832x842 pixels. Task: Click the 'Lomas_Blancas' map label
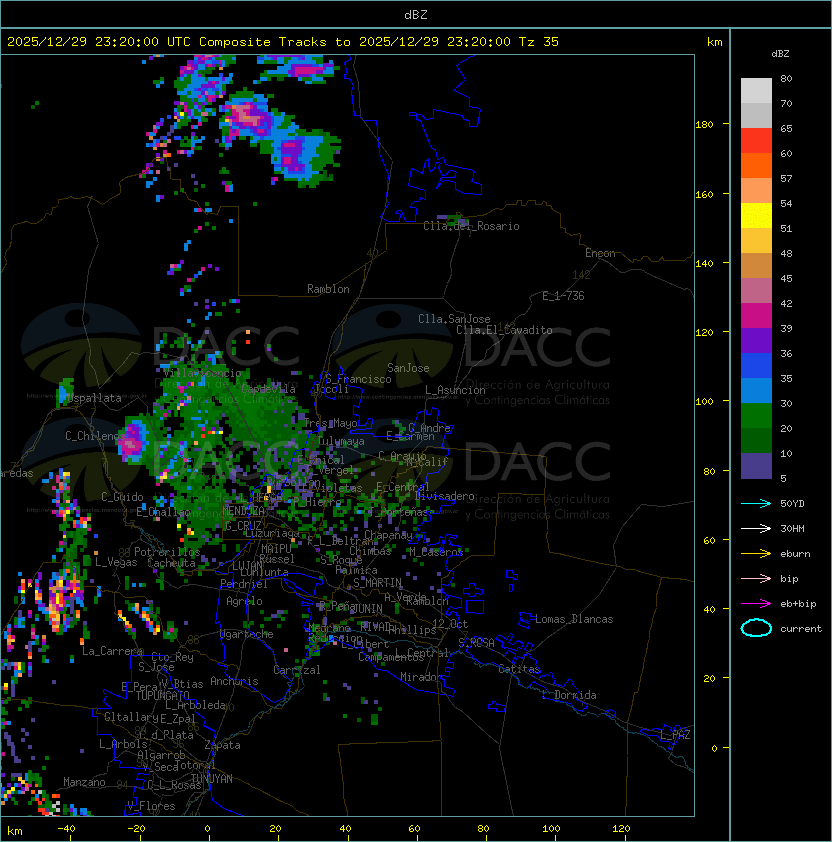[x=574, y=619]
